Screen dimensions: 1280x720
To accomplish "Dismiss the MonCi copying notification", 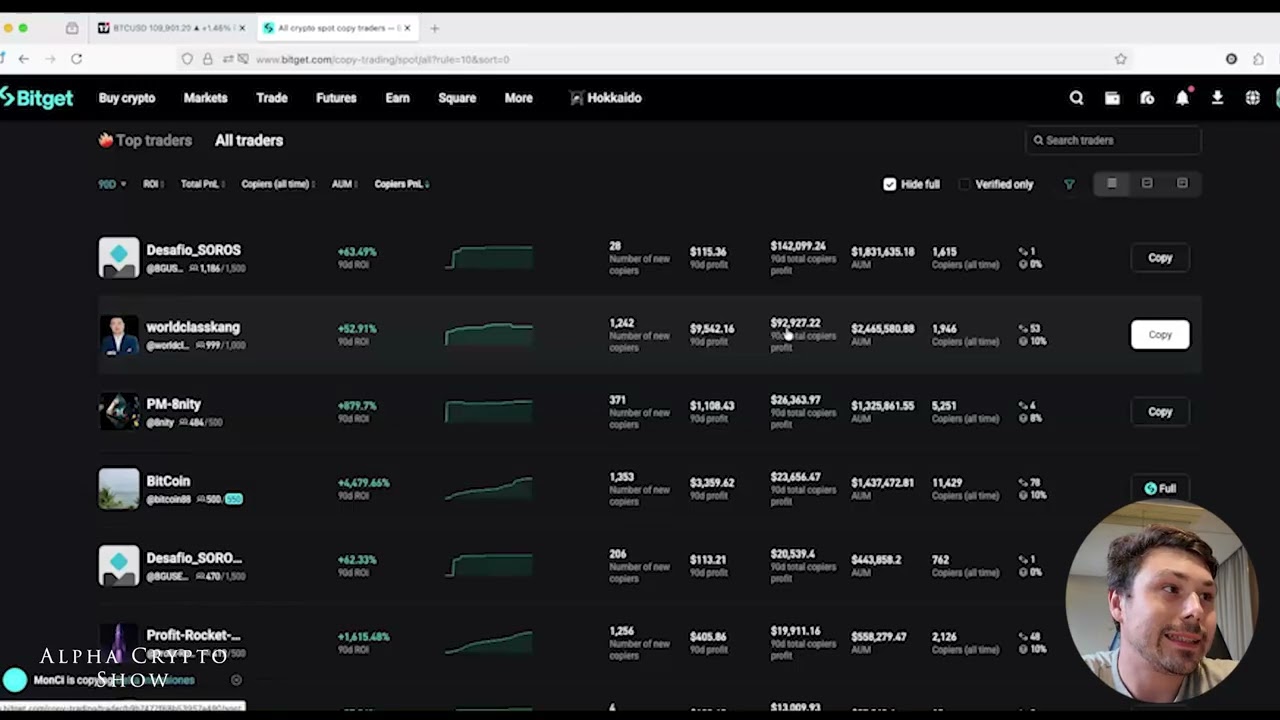I will coord(236,680).
